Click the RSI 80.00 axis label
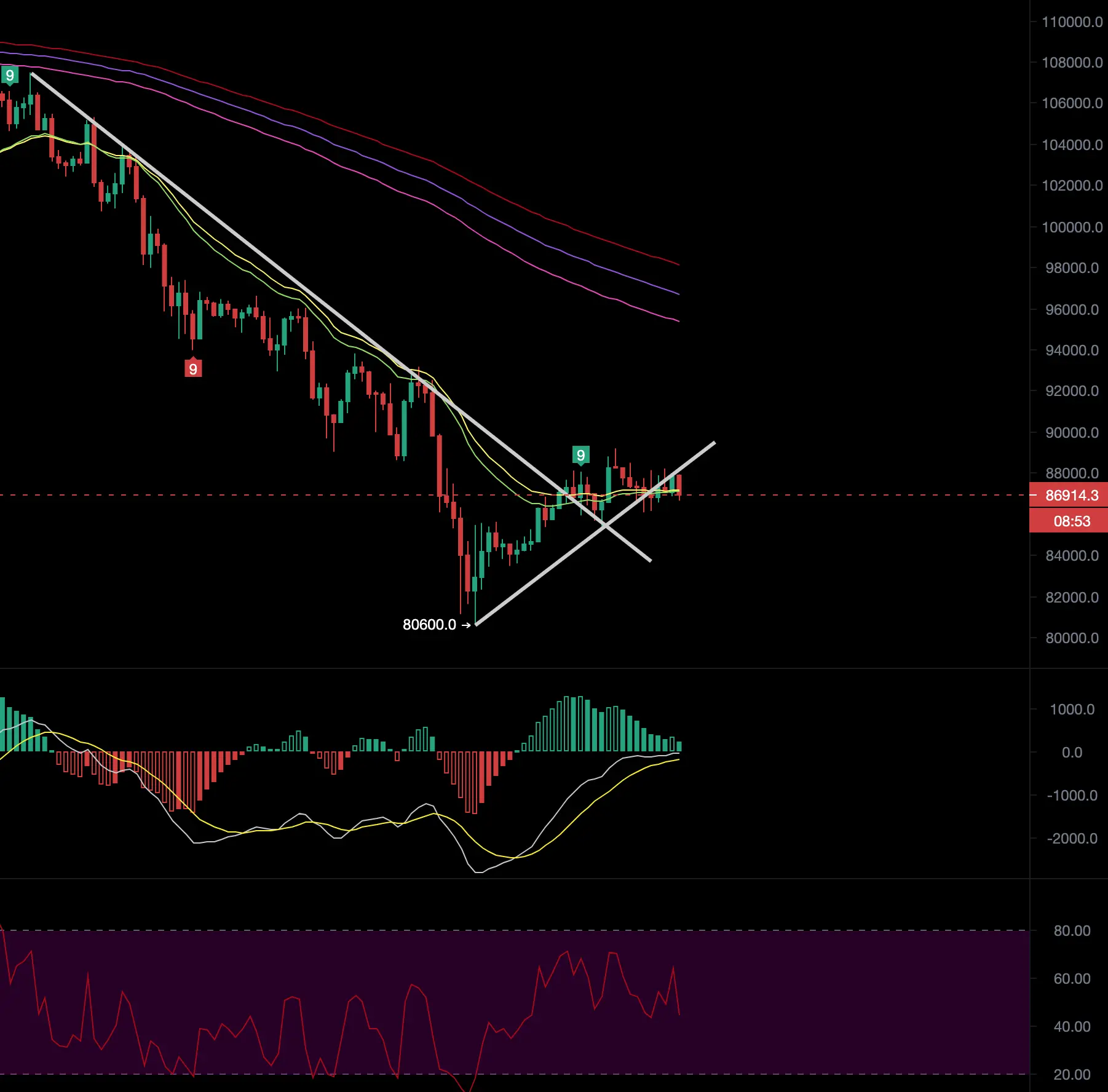Image resolution: width=1108 pixels, height=1092 pixels. tap(1072, 931)
